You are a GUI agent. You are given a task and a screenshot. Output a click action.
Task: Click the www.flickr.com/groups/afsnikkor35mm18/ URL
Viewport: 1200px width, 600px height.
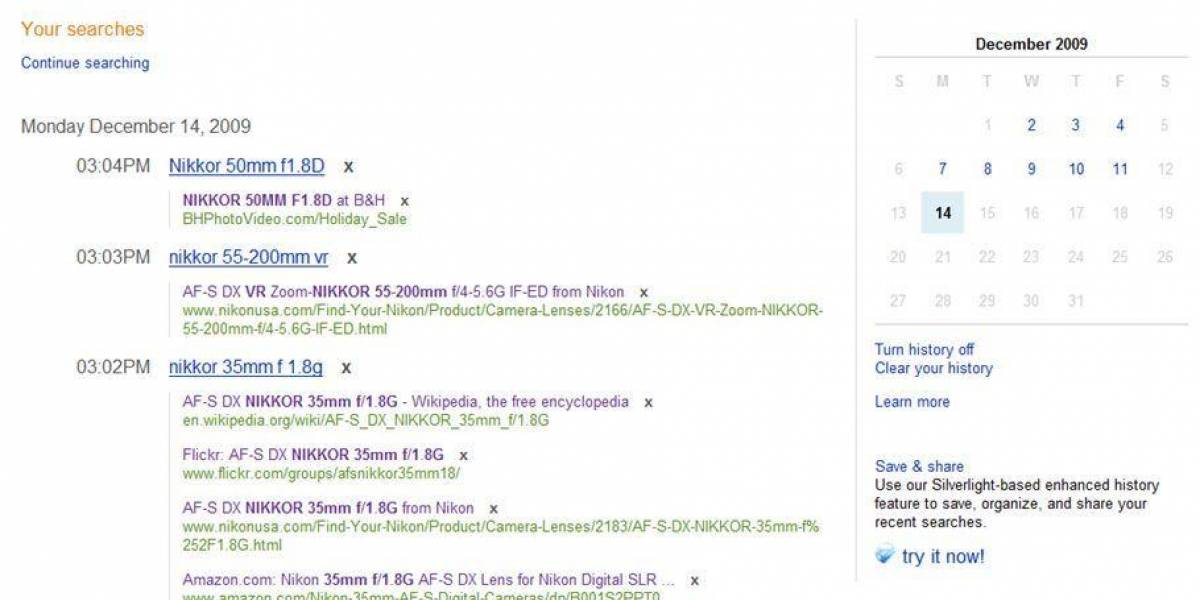click(321, 474)
